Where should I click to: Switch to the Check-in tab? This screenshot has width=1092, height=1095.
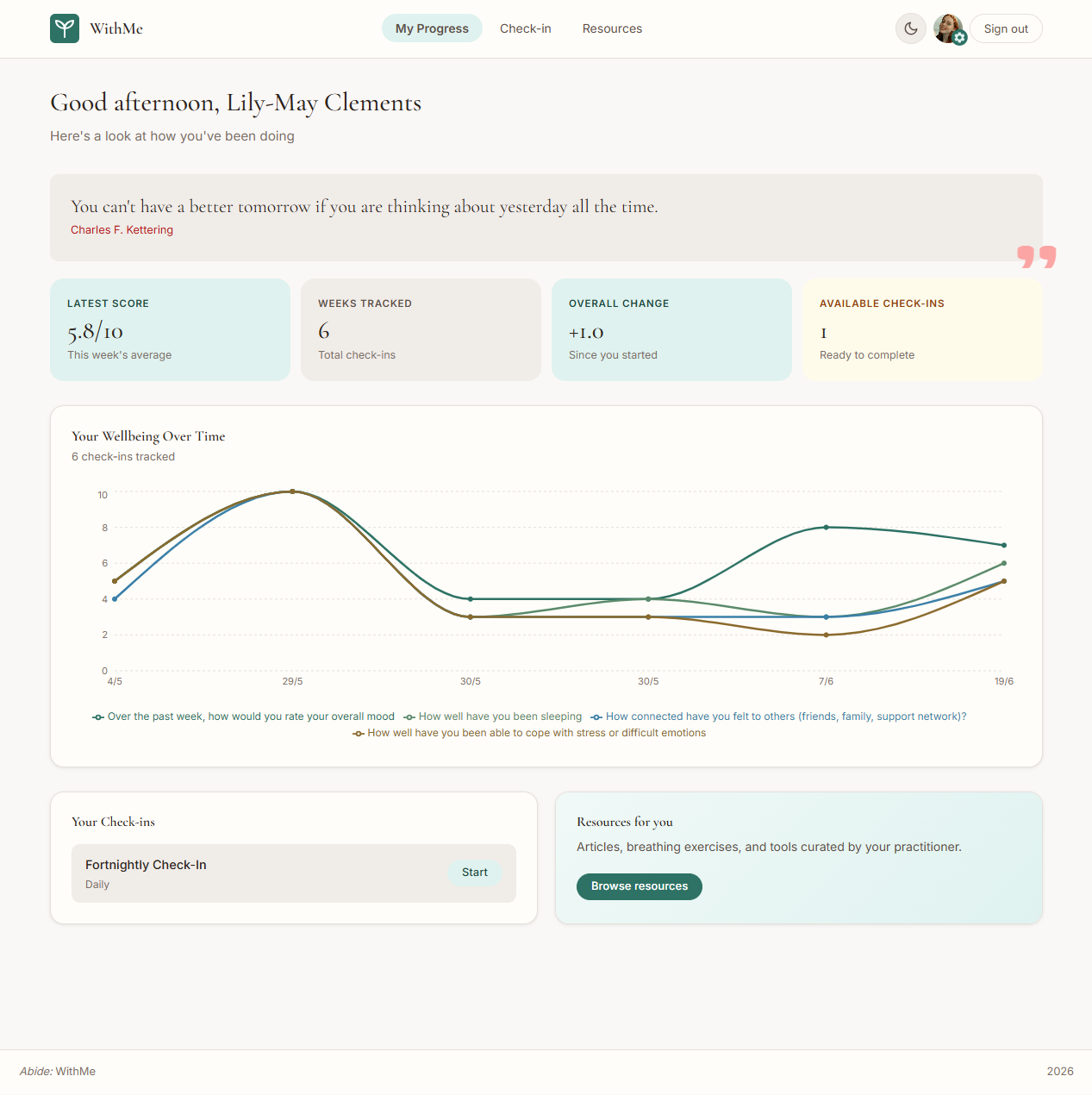pos(526,28)
